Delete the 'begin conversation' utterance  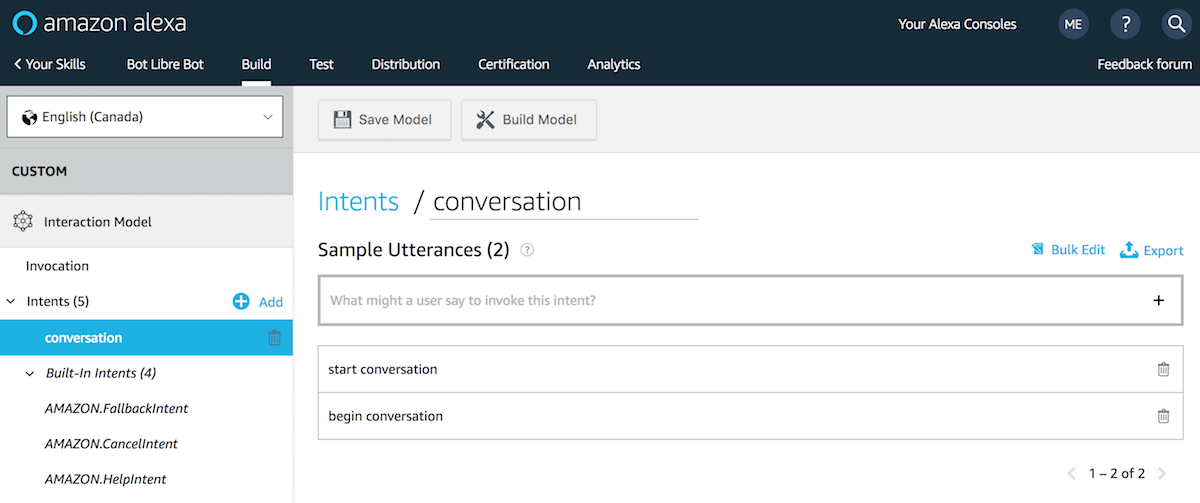(1163, 416)
